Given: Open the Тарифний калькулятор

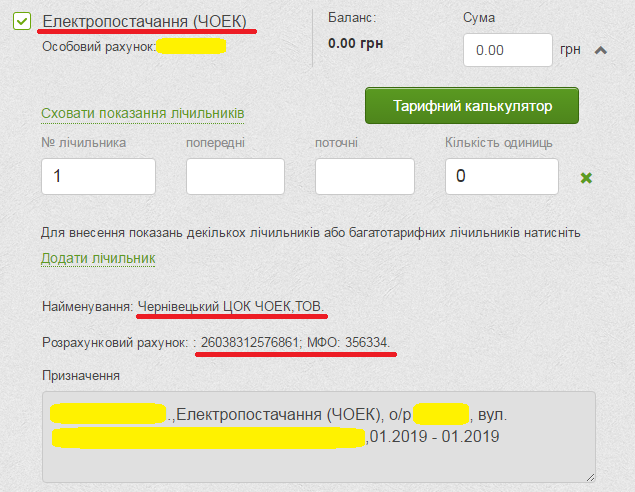Looking at the screenshot, I should point(472,105).
